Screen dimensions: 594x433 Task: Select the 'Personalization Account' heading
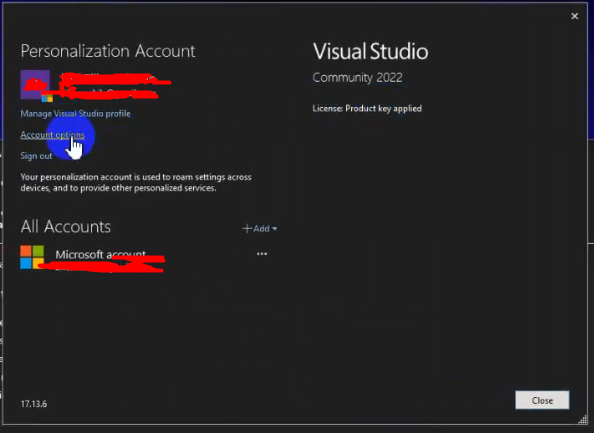coord(108,51)
